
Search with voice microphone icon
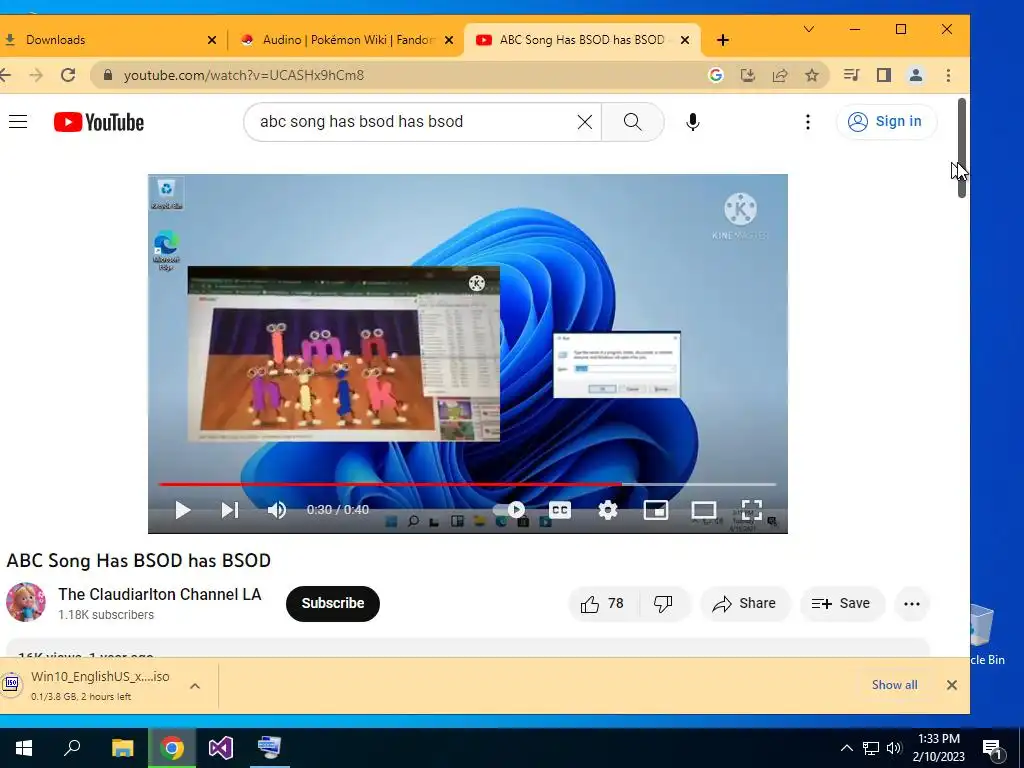[x=693, y=122]
